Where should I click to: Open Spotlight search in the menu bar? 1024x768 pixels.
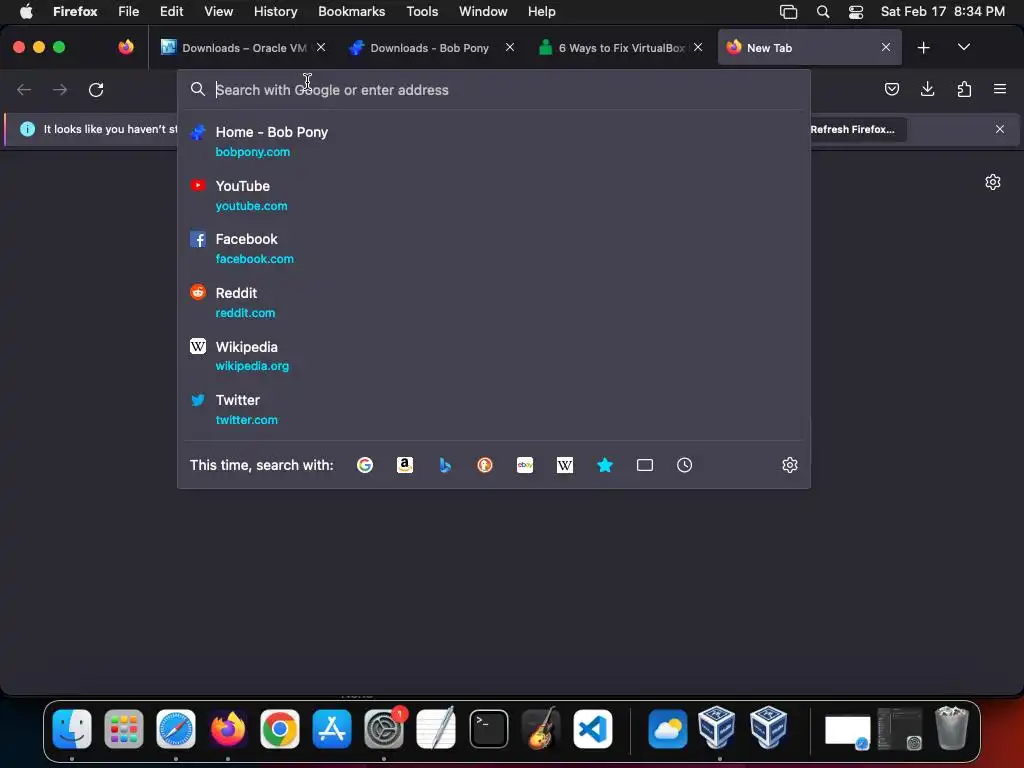(823, 12)
